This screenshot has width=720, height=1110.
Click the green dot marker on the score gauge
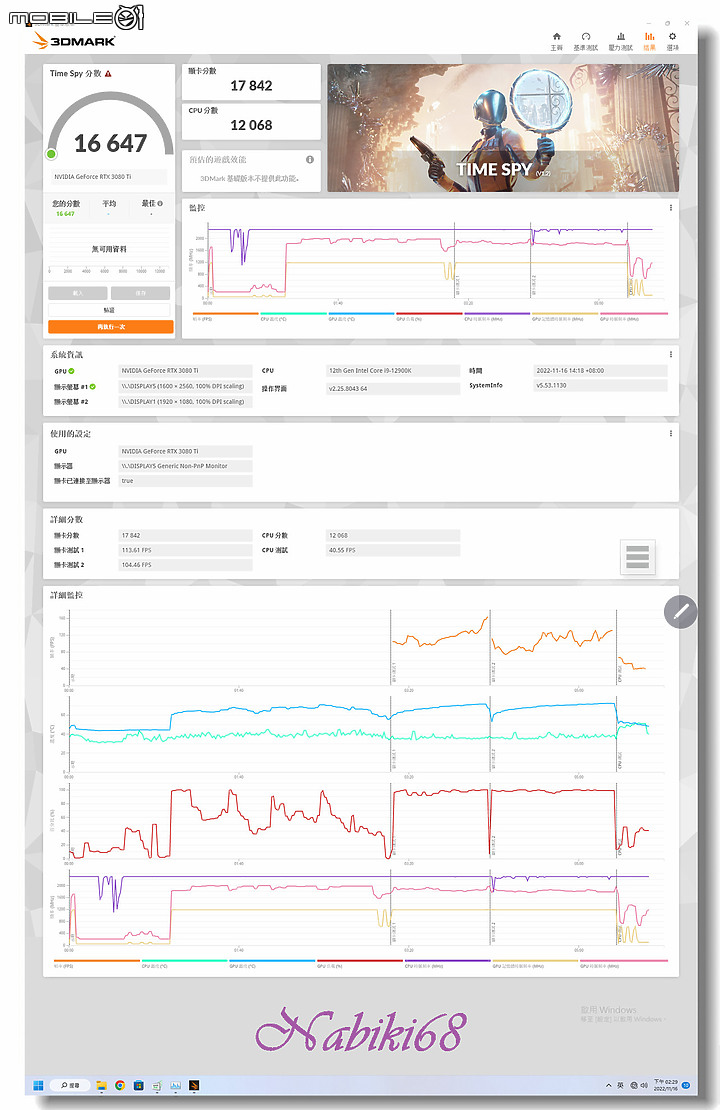pos(51,154)
